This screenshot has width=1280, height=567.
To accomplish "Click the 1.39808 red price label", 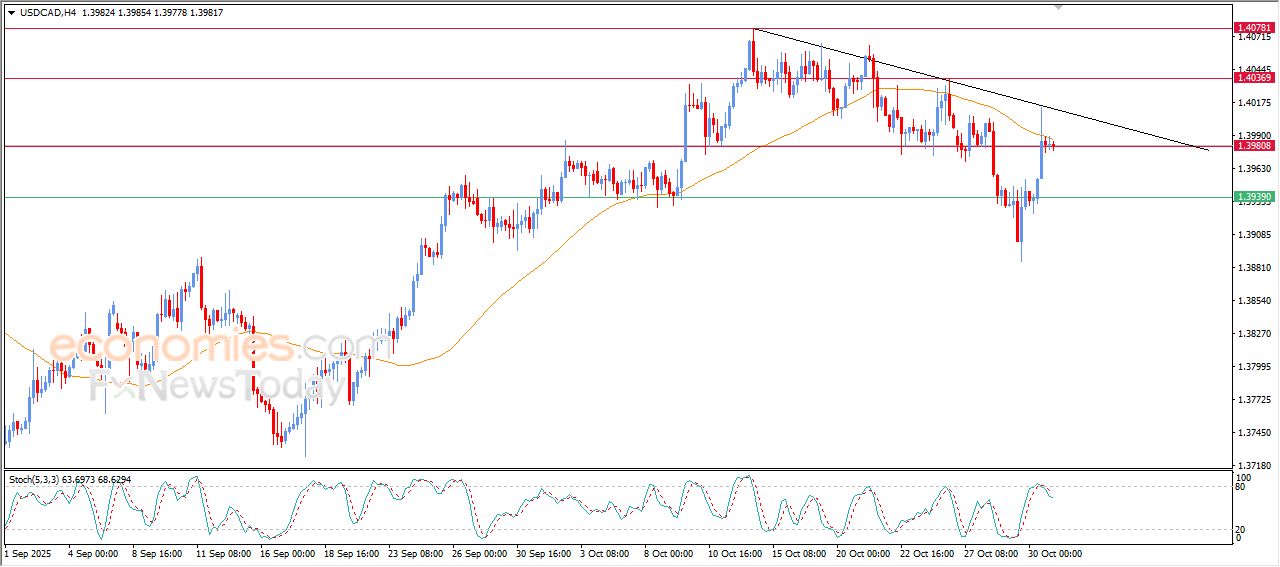I will tap(1253, 146).
